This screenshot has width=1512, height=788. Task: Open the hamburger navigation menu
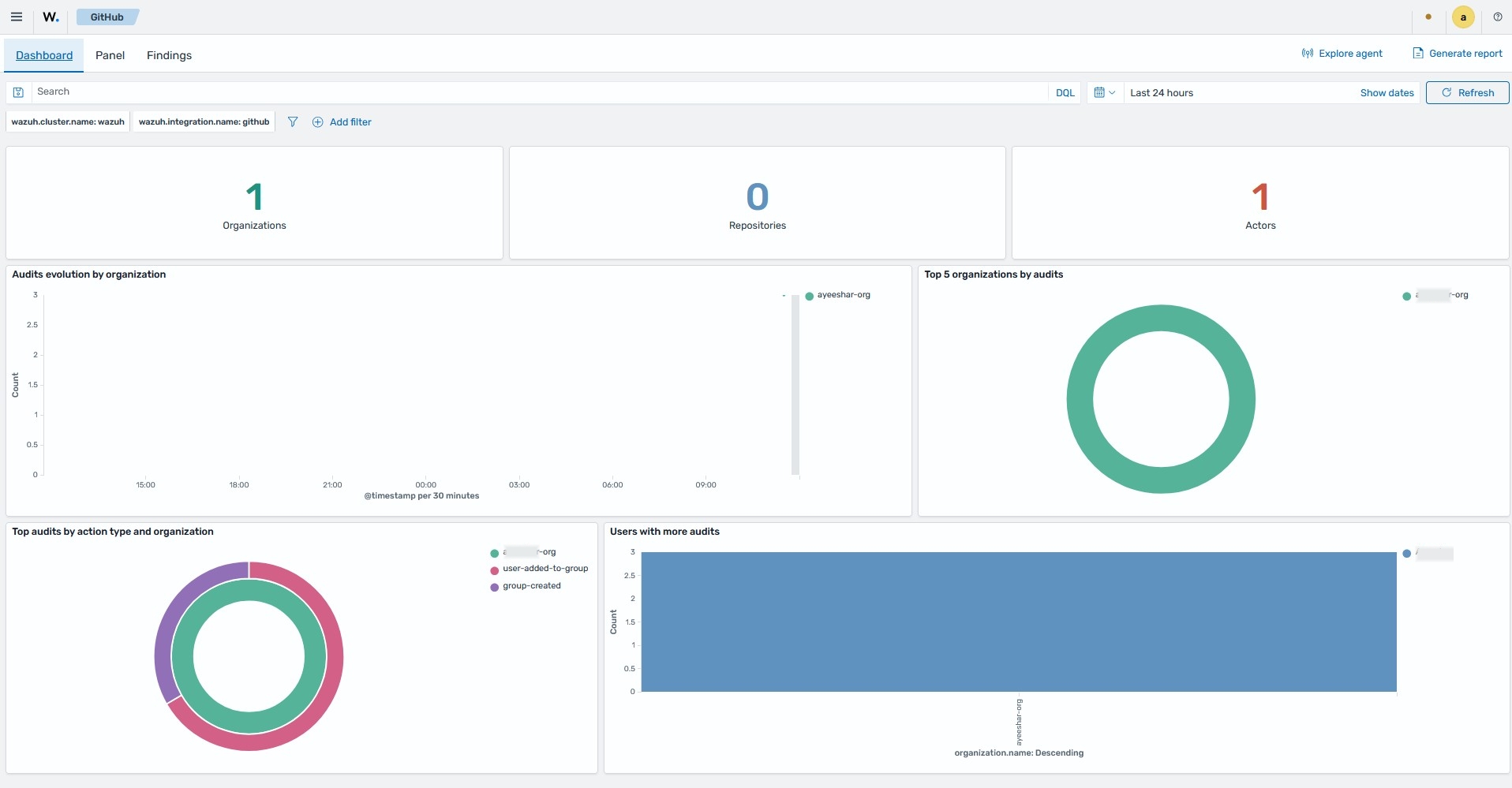coord(17,17)
